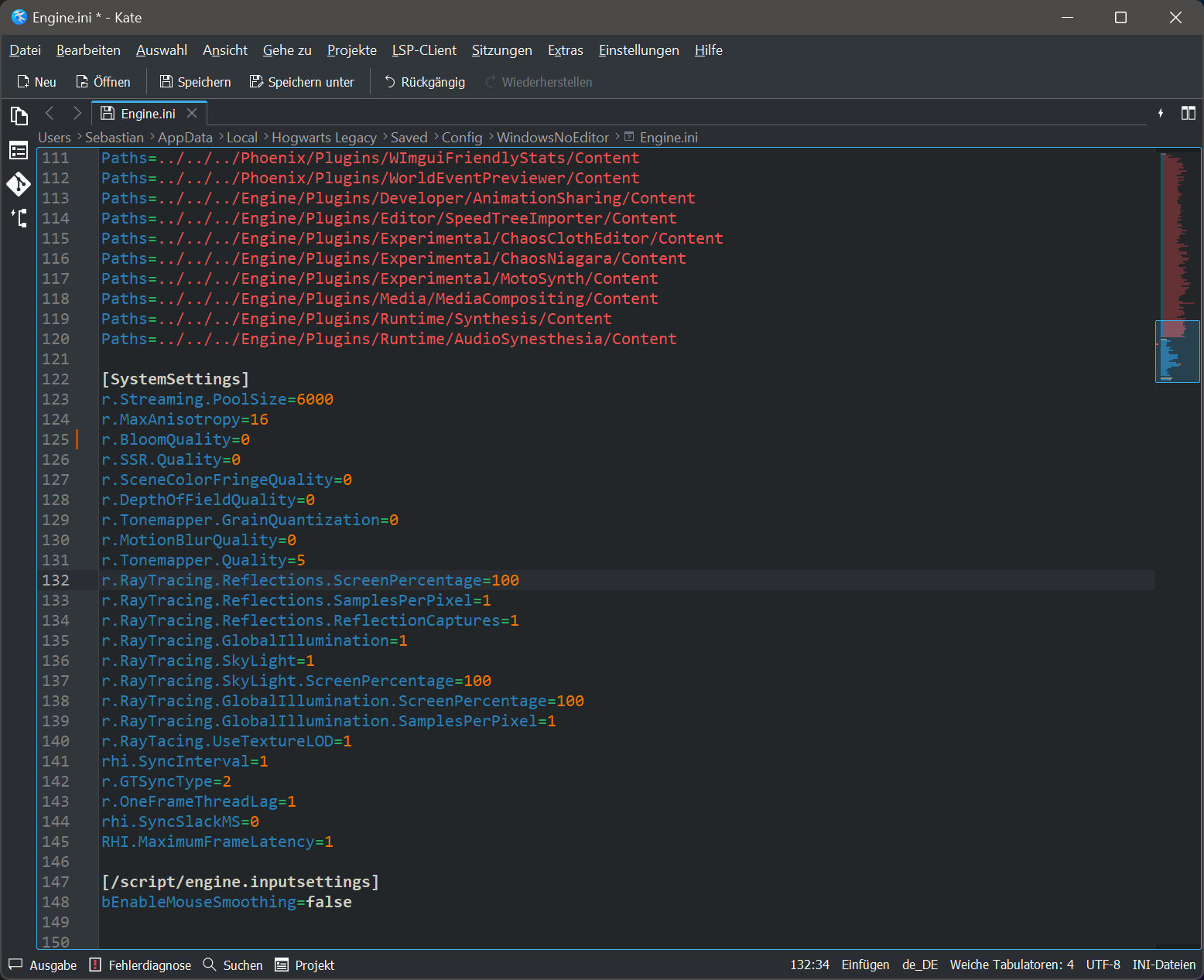Click r.BloomQuality=0 line
Viewport: 1204px width, 980px height.
click(x=176, y=439)
